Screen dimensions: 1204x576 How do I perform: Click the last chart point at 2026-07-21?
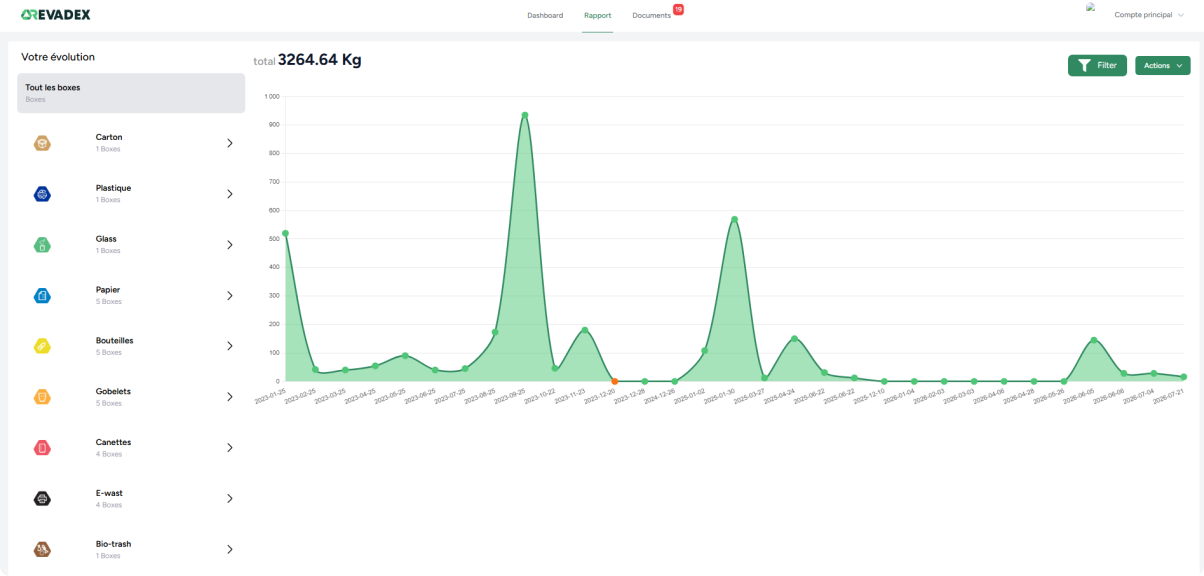point(1184,377)
